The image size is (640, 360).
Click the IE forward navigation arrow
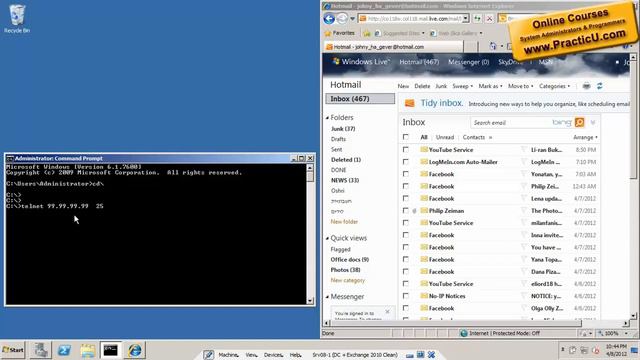click(x=342, y=18)
